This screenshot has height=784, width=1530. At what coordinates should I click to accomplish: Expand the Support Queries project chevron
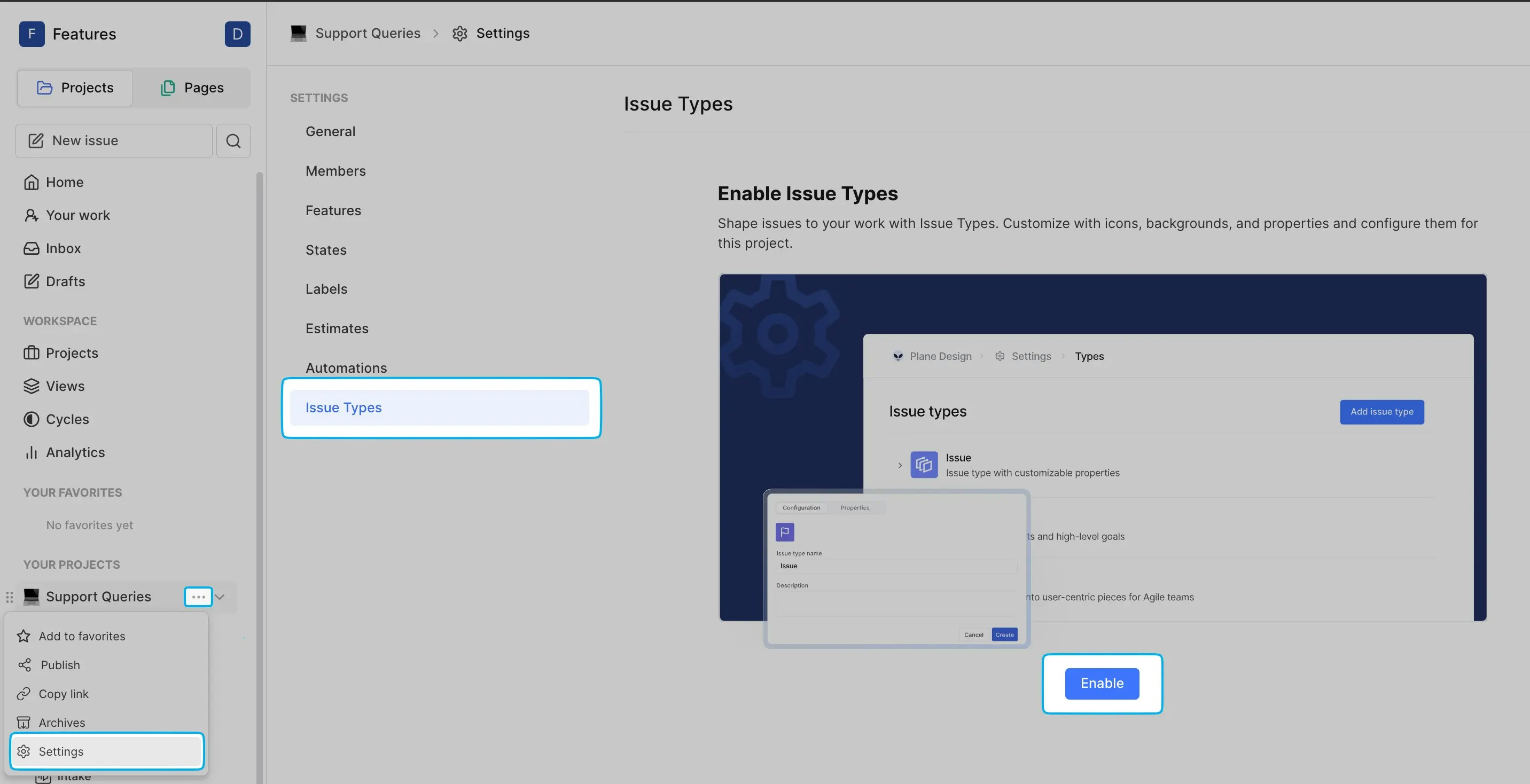(220, 597)
